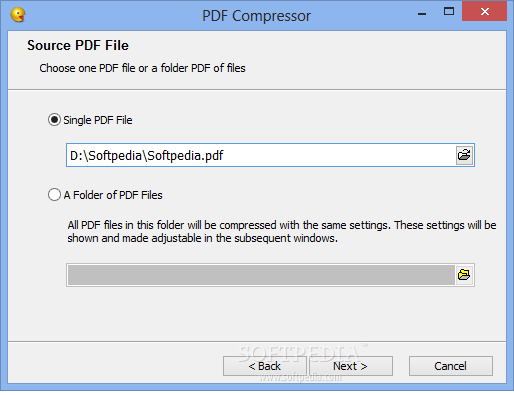Click the Softpedia watermark logo
The image size is (514, 395).
pos(300,353)
